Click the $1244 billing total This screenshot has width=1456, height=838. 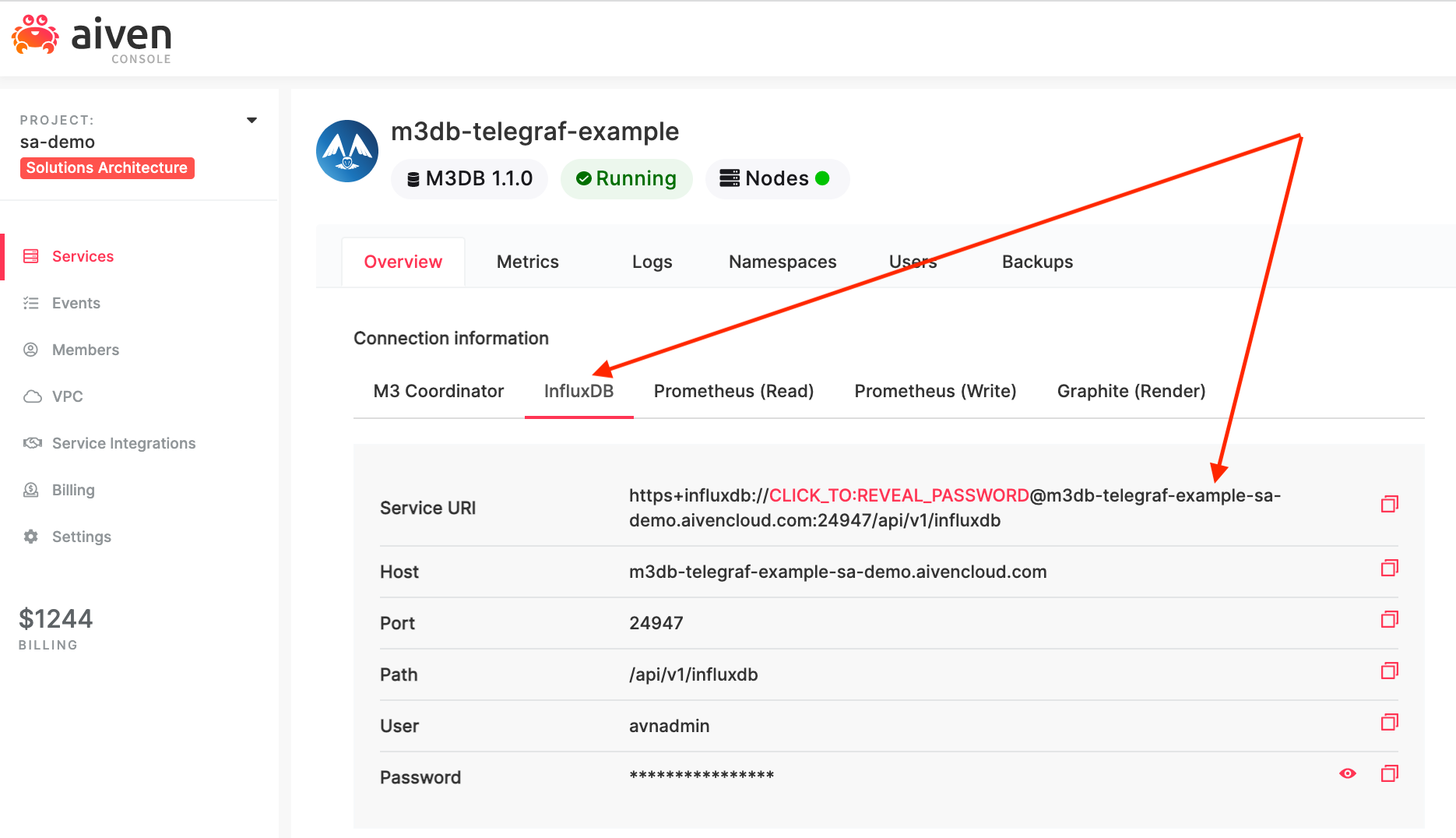(55, 618)
